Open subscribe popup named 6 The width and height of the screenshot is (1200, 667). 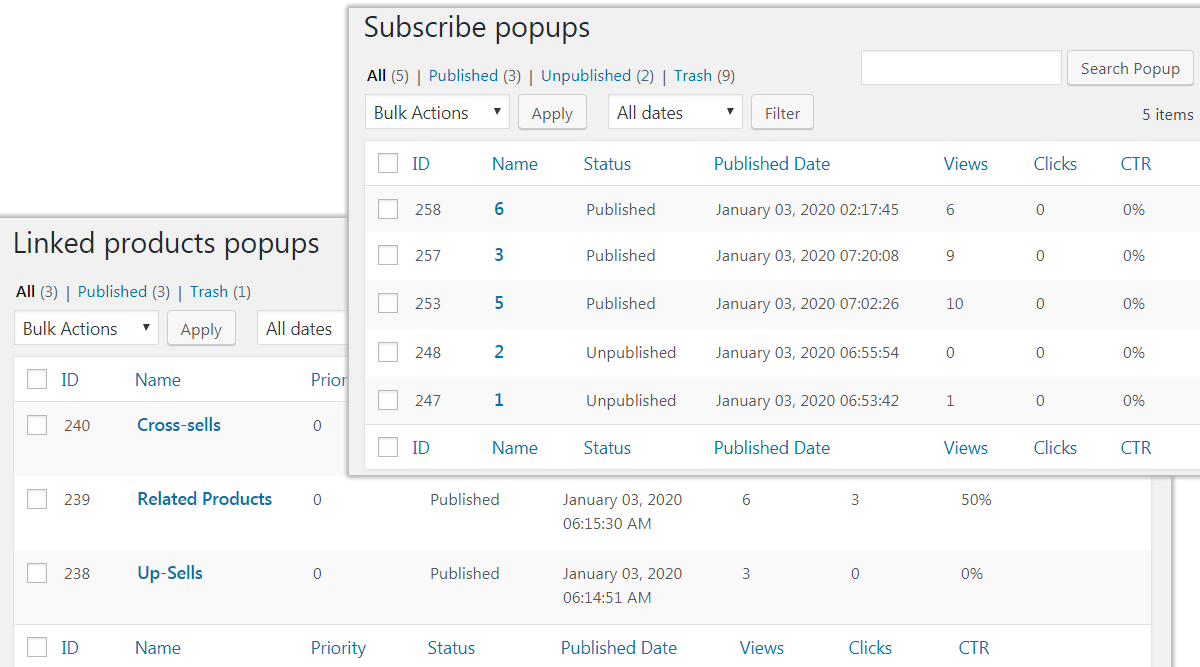pyautogui.click(x=499, y=209)
